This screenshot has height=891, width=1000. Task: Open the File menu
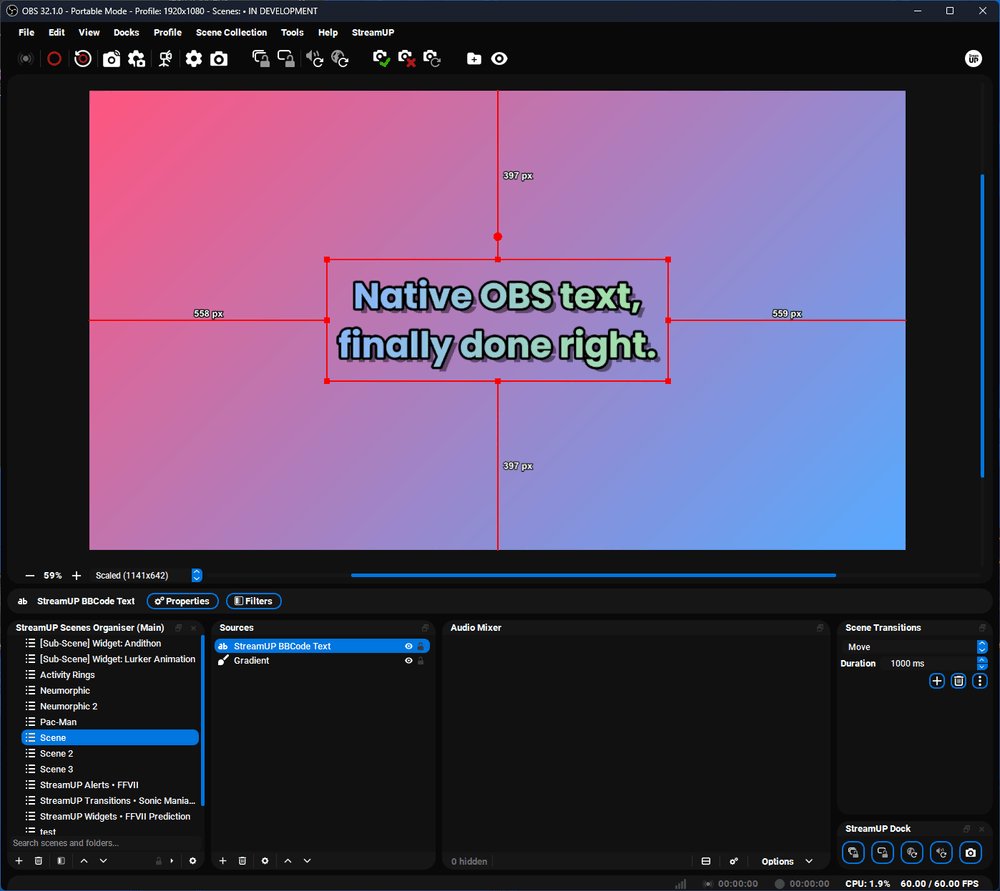point(26,33)
